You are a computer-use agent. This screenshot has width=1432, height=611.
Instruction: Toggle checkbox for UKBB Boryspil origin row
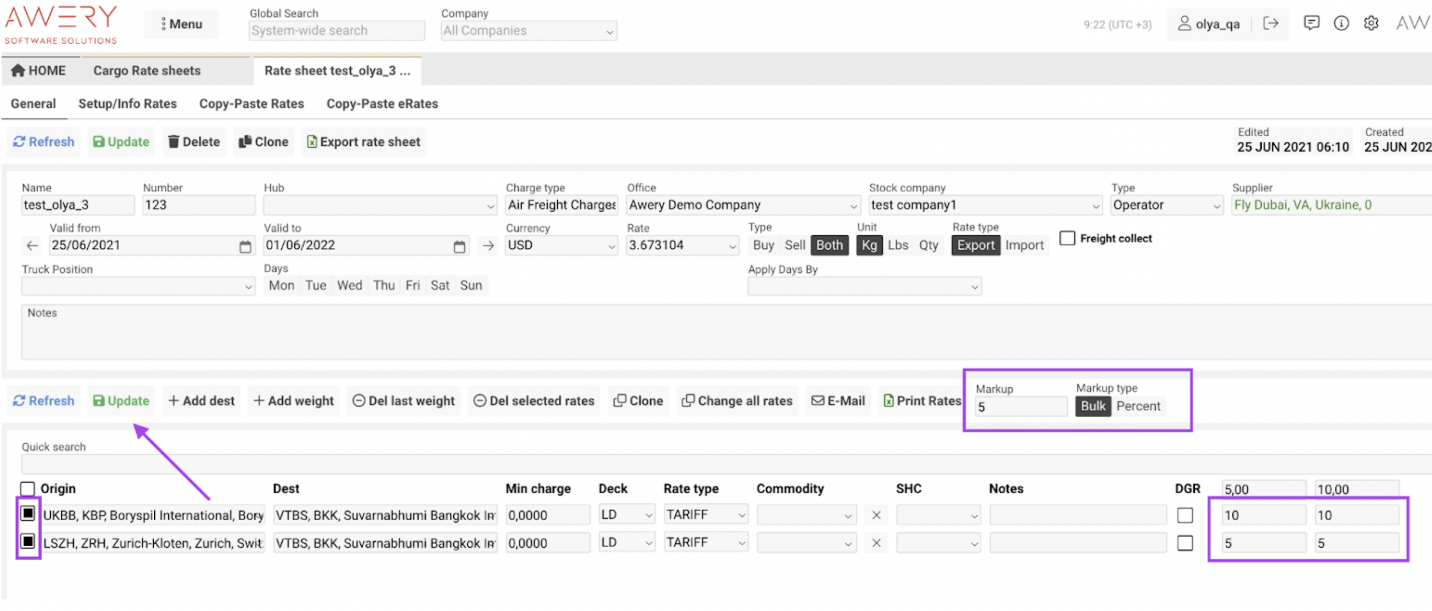click(28, 514)
